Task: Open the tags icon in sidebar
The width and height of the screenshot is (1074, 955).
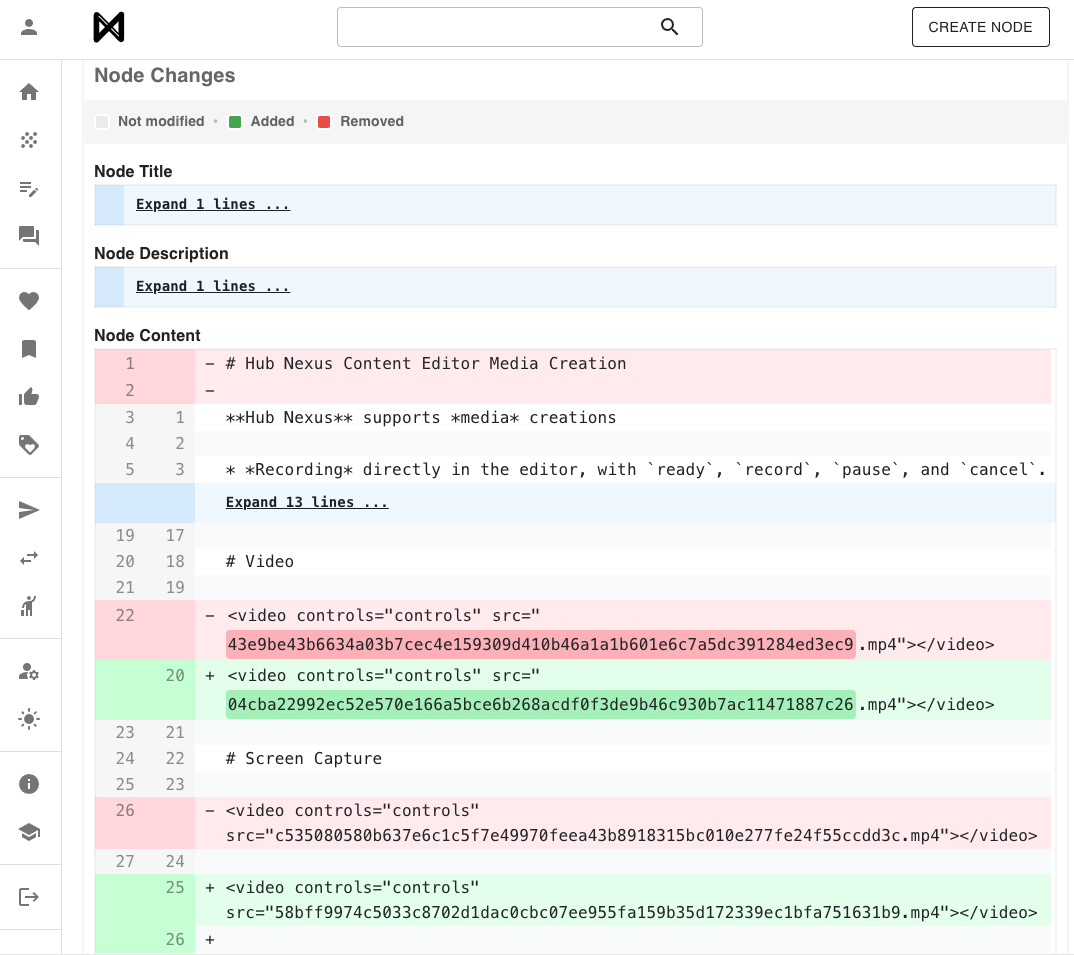Action: [29, 445]
